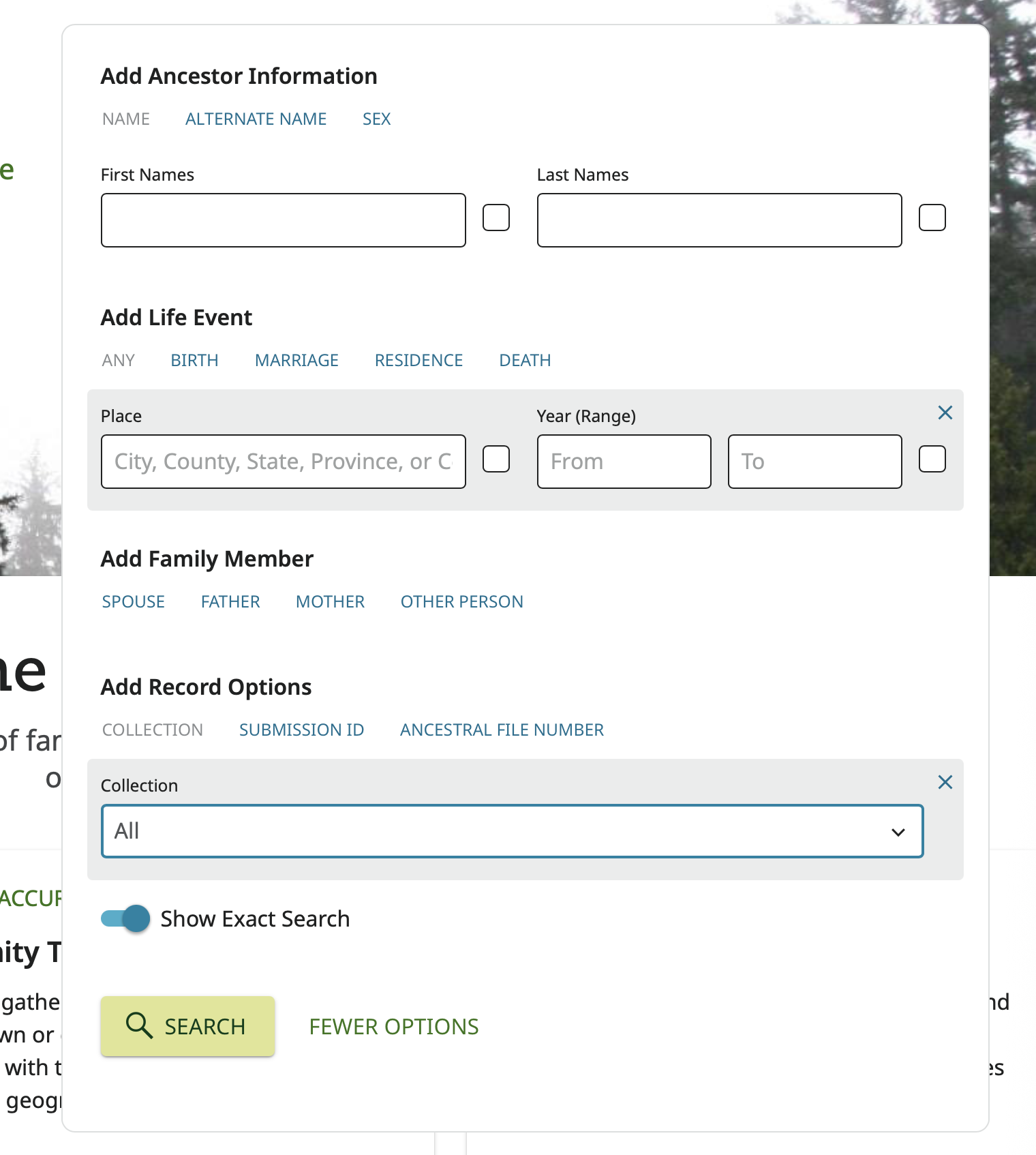Check the exact Place checkbox
The image size is (1036, 1155).
click(496, 460)
